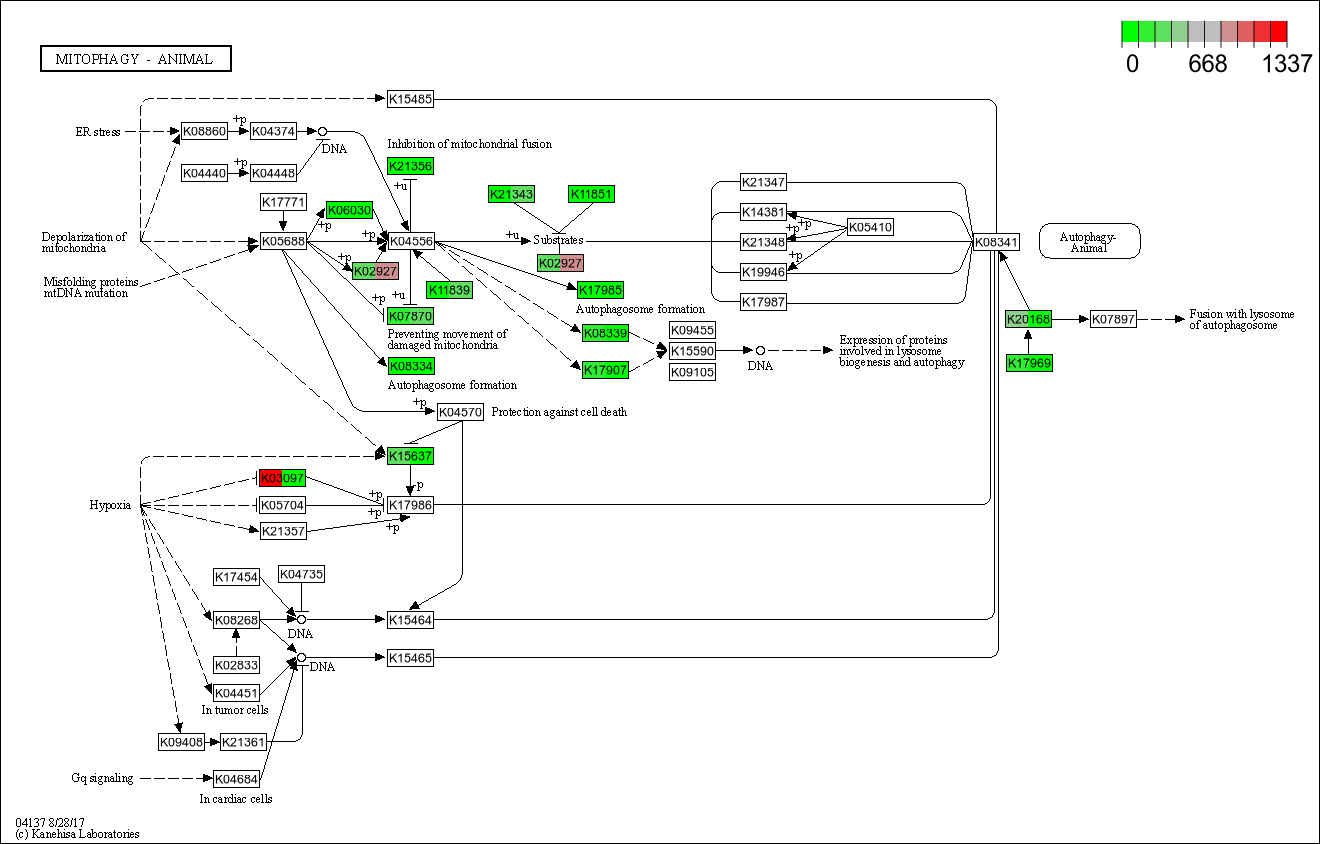Open the K08341 node
Viewport: 1320px width, 844px height.
[996, 241]
